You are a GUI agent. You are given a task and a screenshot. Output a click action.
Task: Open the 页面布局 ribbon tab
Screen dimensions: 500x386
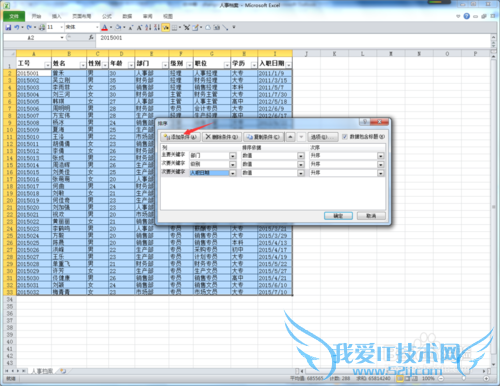point(82,16)
